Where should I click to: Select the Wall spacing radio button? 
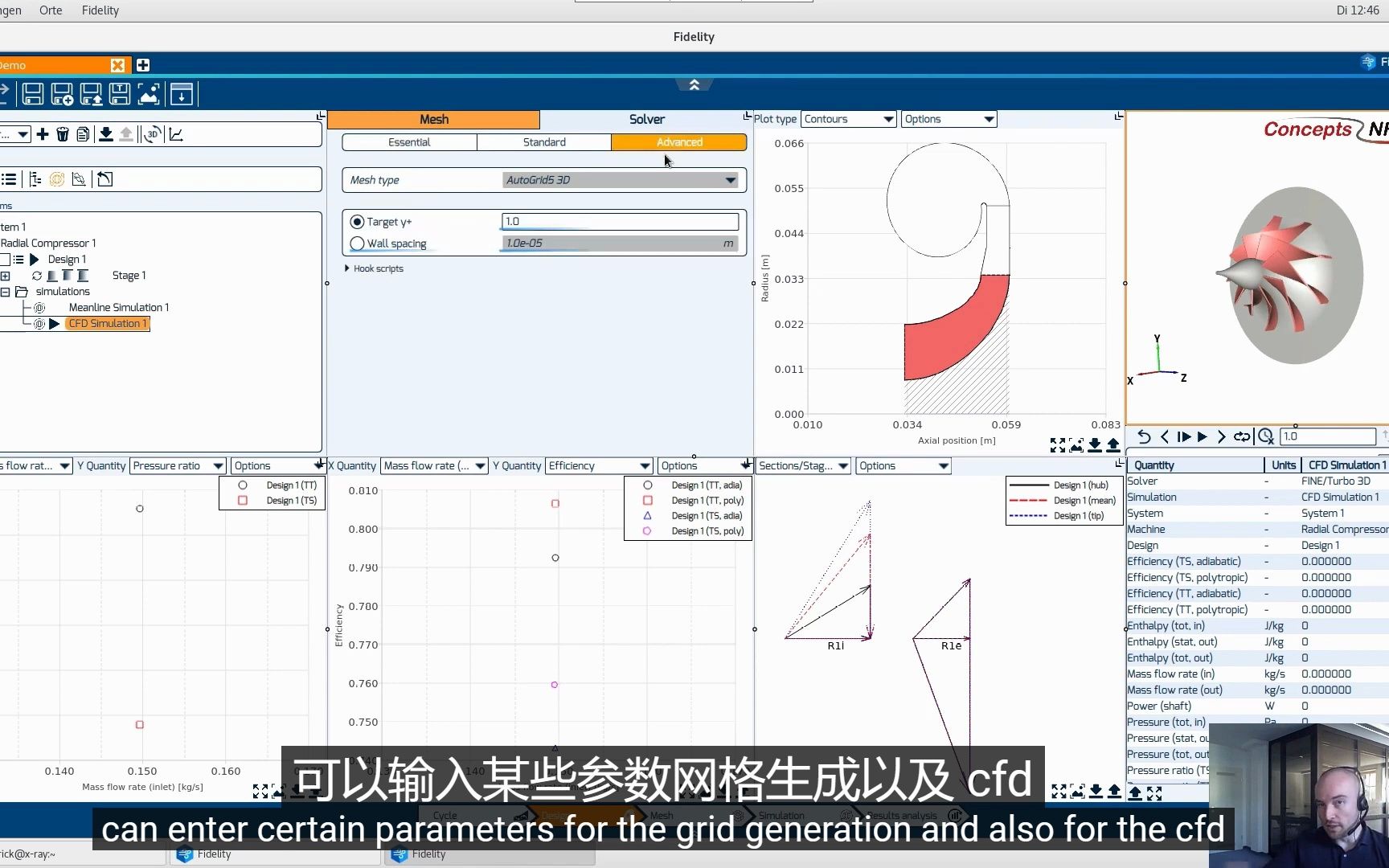357,244
